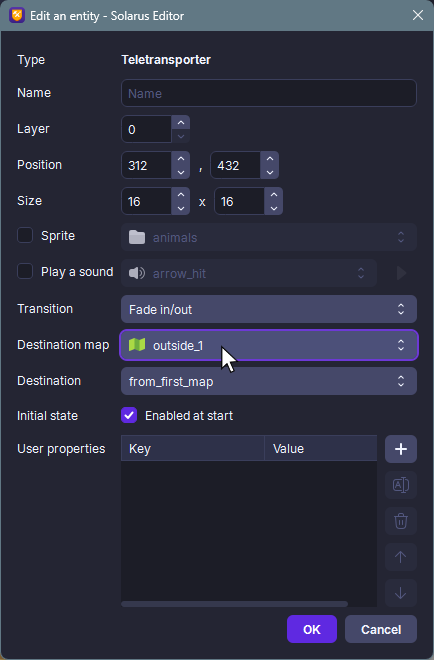Enable the Sprite checkbox
434x660 pixels.
(x=25, y=235)
